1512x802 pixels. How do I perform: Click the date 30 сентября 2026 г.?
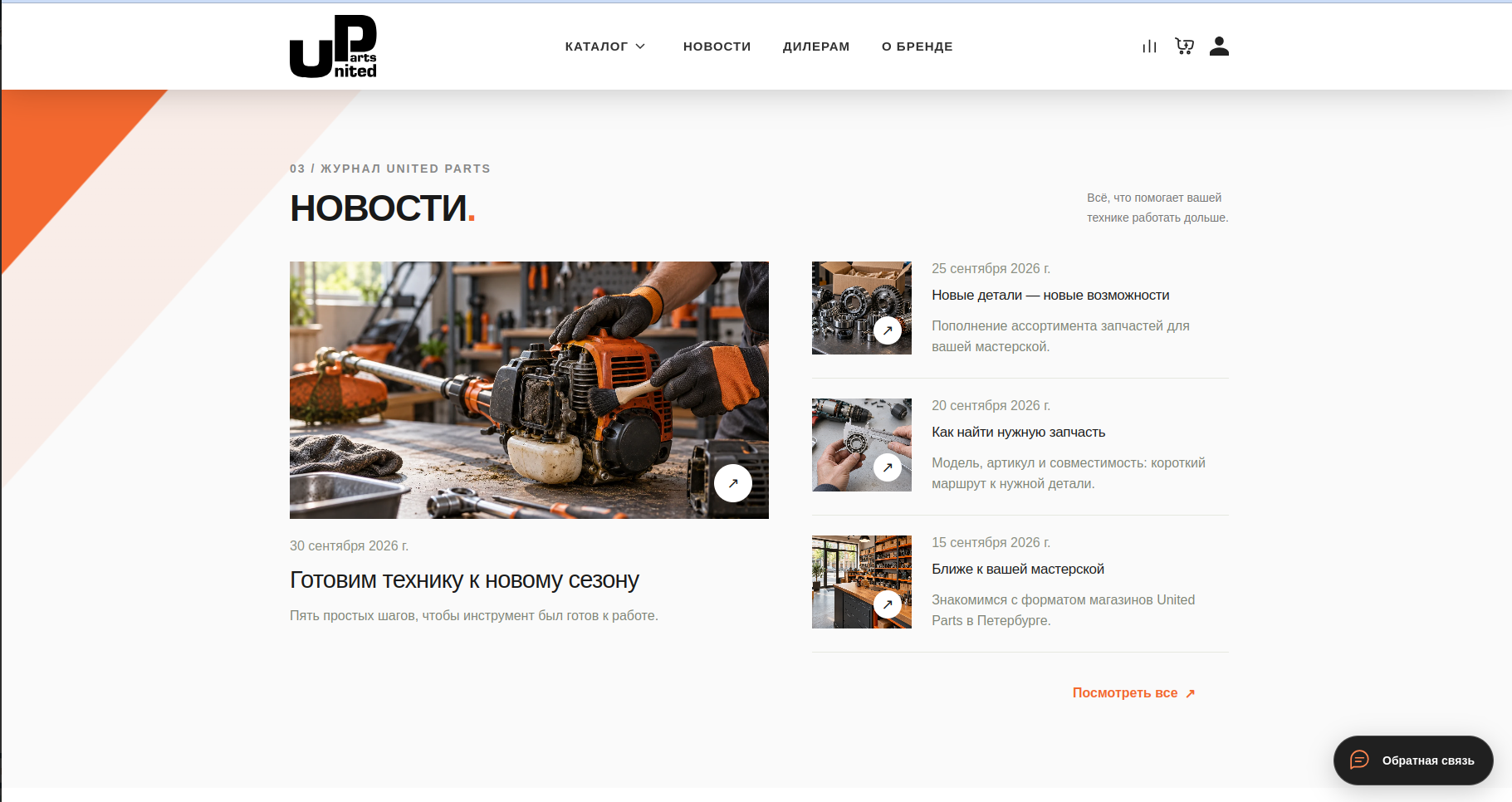(349, 545)
